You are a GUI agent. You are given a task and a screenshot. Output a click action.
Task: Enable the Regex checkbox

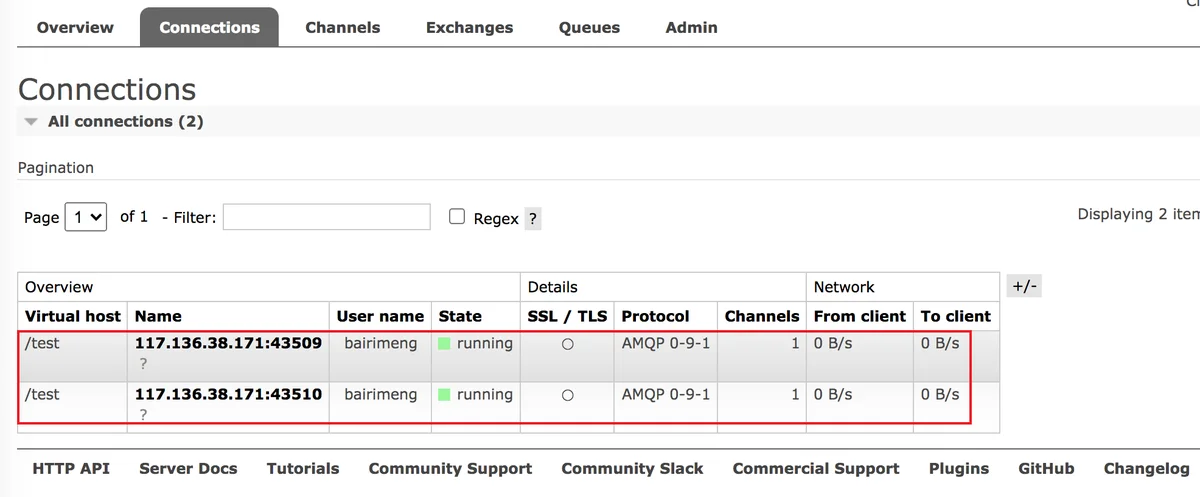point(457,217)
